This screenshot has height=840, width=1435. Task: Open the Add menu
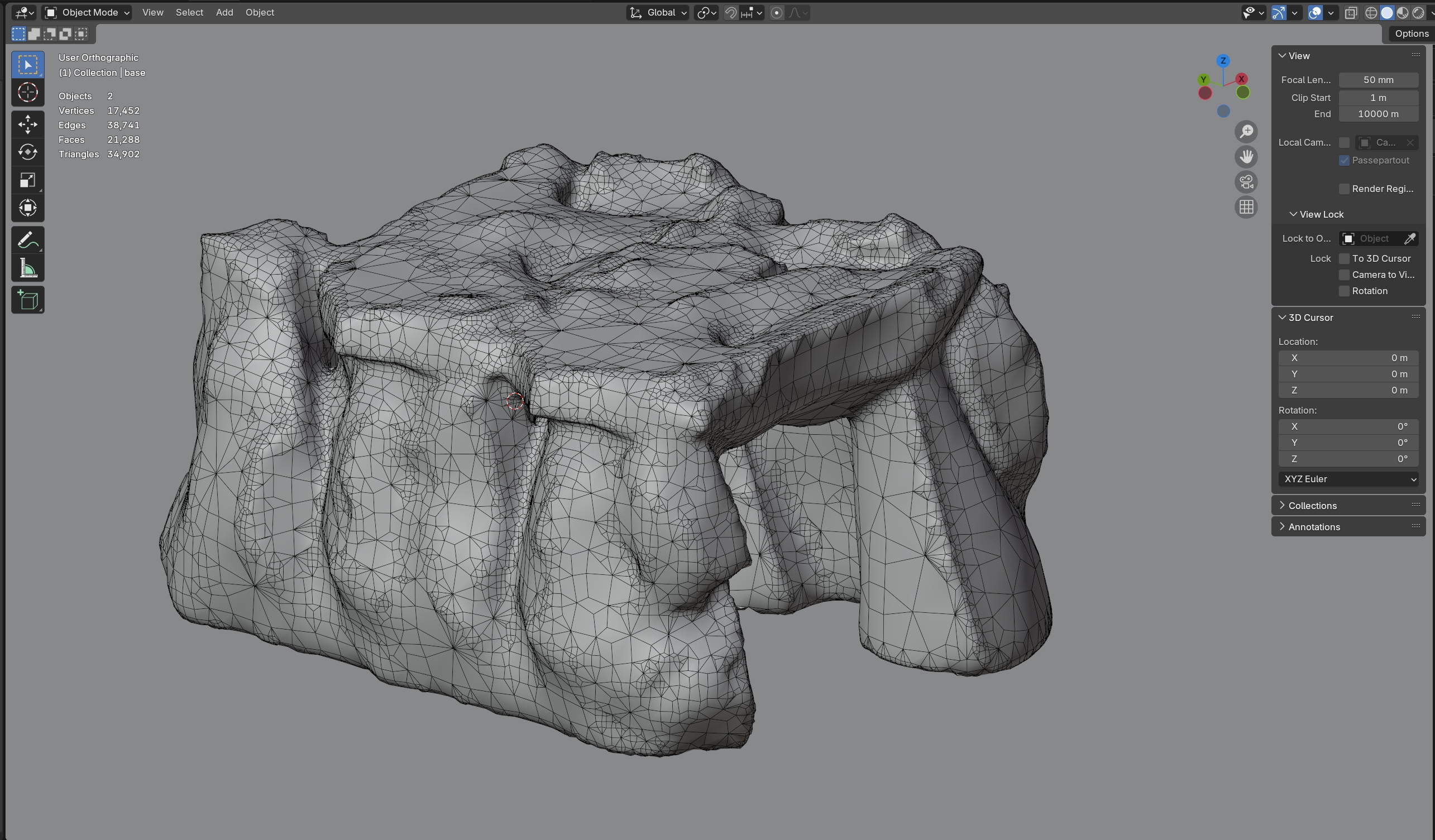click(x=224, y=12)
